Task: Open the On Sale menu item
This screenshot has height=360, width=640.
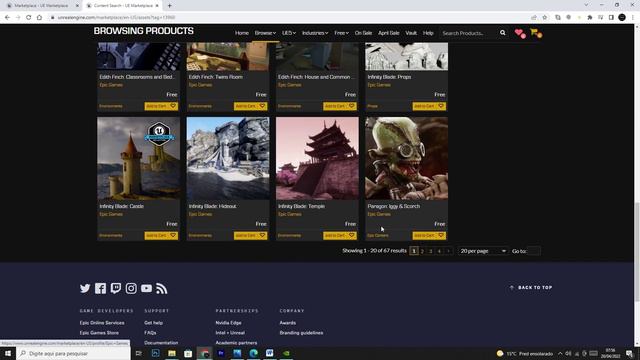Action: tap(363, 33)
